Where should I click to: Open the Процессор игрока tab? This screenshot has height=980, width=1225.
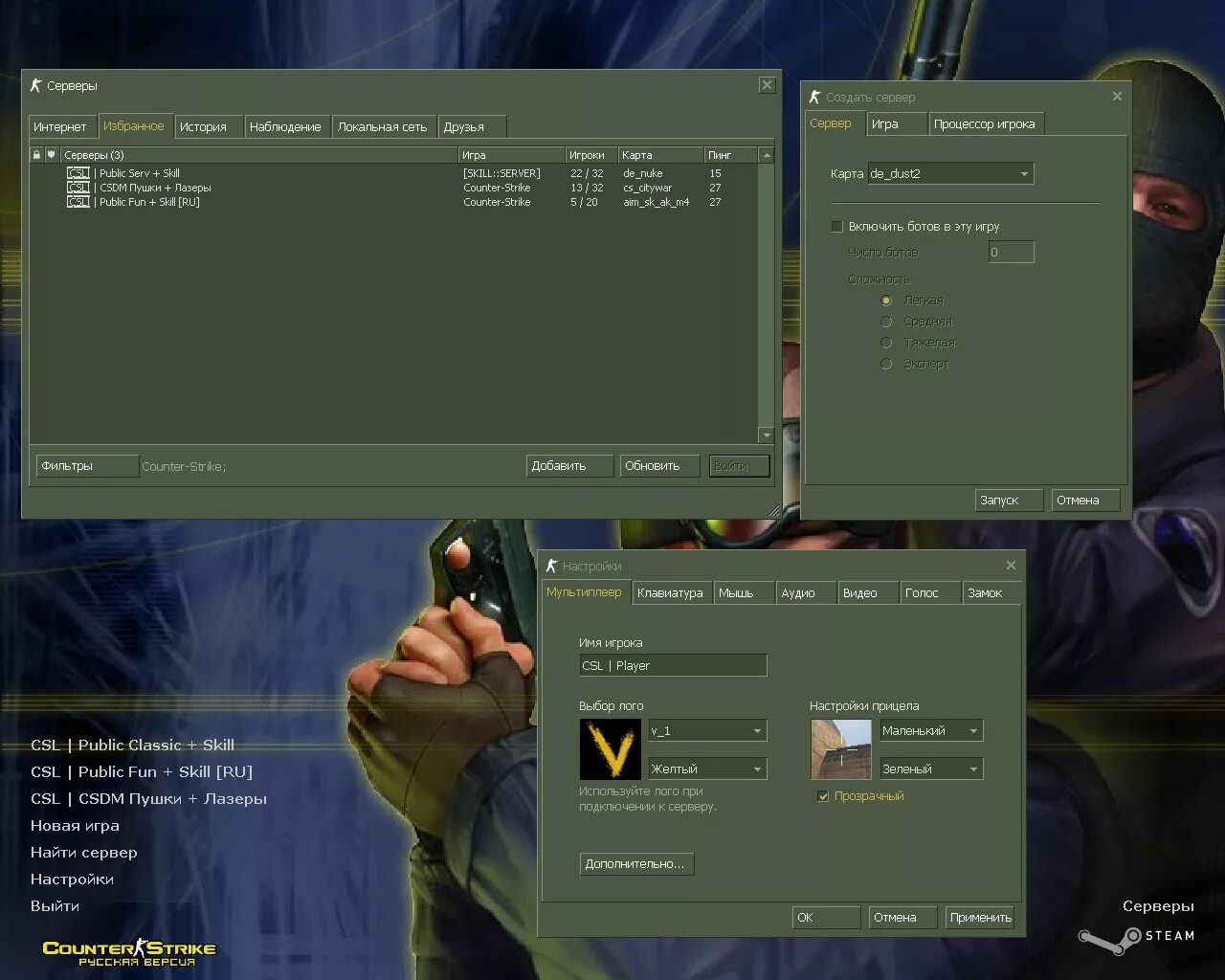pyautogui.click(x=985, y=124)
